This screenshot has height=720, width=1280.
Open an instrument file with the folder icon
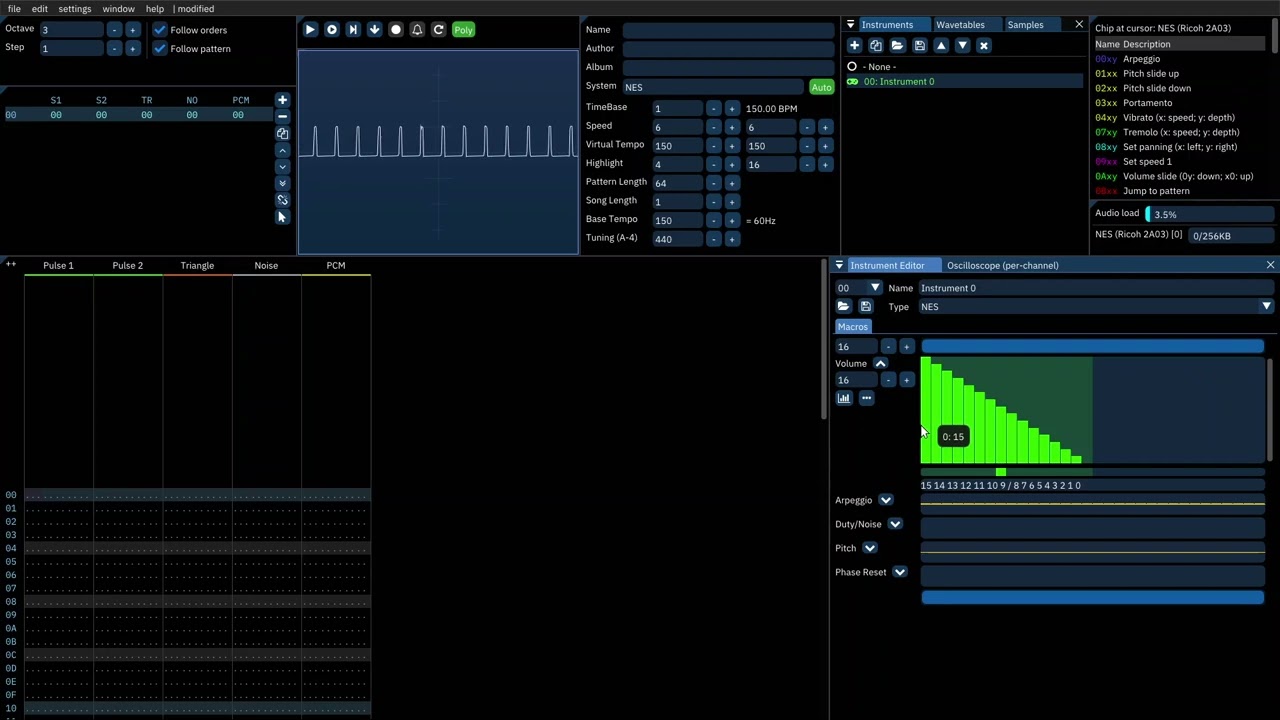pos(897,46)
